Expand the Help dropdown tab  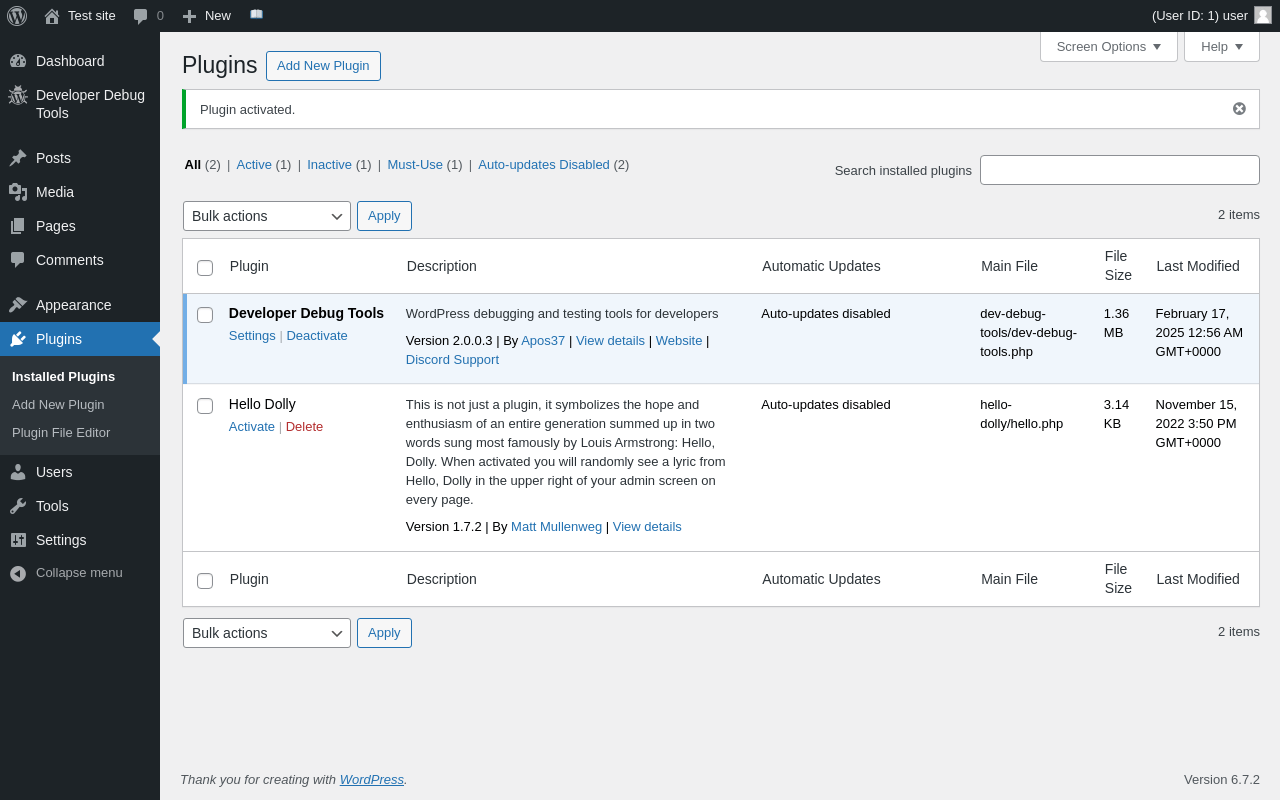point(1221,46)
